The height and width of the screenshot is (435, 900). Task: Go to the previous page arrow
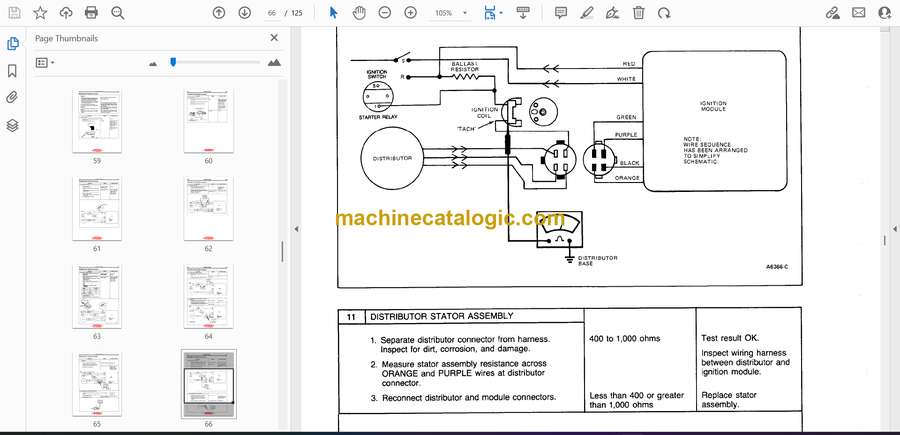coord(219,13)
